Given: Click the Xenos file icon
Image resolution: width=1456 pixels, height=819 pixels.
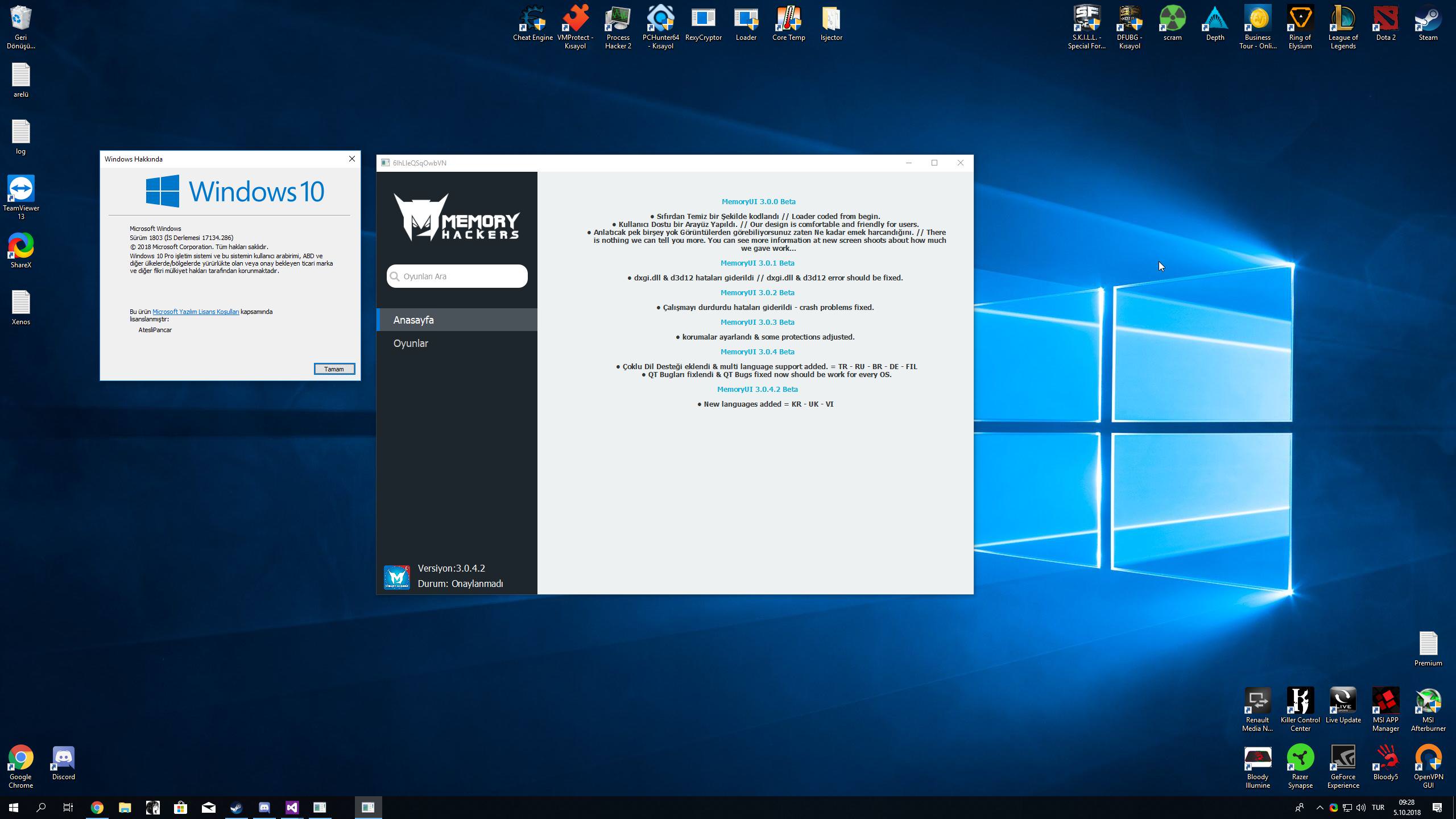Looking at the screenshot, I should [21, 308].
